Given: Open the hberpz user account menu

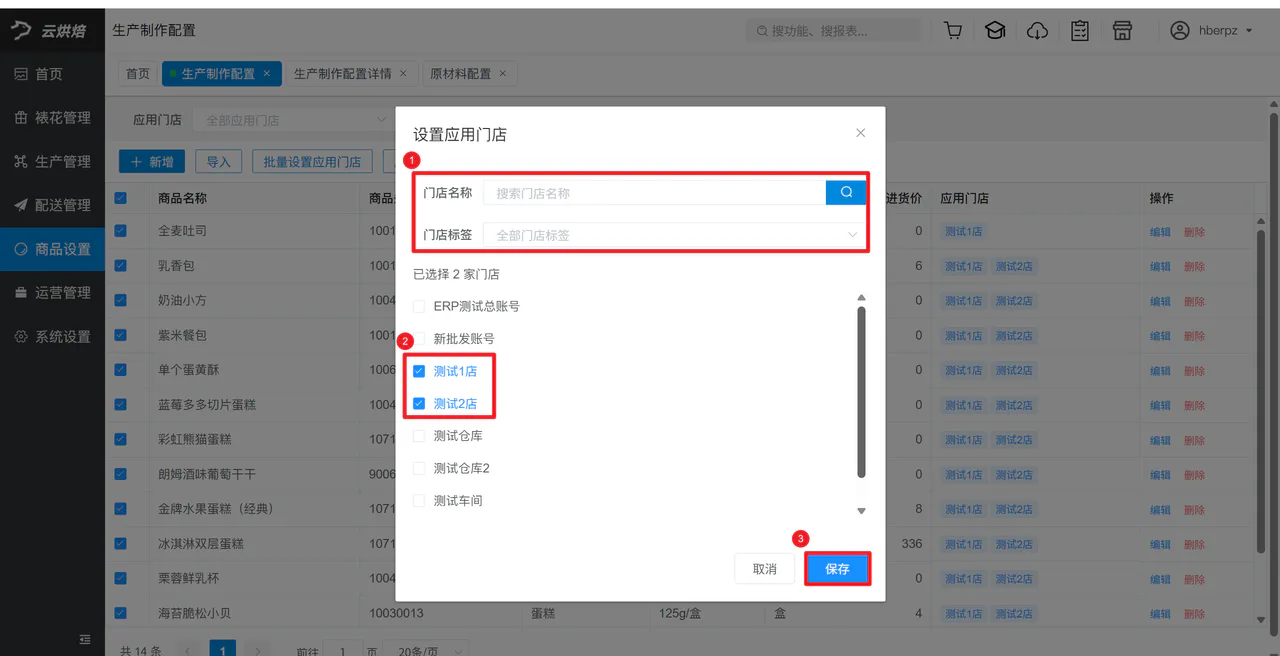Looking at the screenshot, I should coord(1211,31).
